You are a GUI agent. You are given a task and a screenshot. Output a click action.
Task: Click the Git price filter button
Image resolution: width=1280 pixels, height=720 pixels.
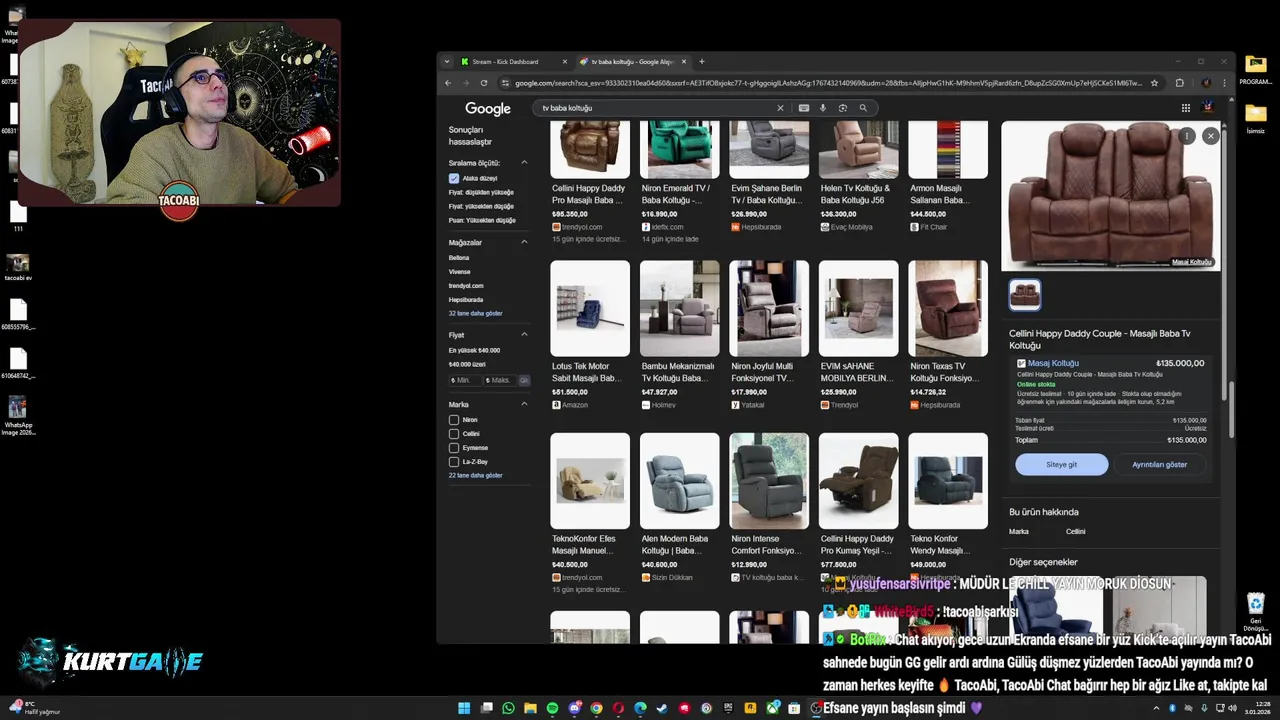tap(524, 380)
